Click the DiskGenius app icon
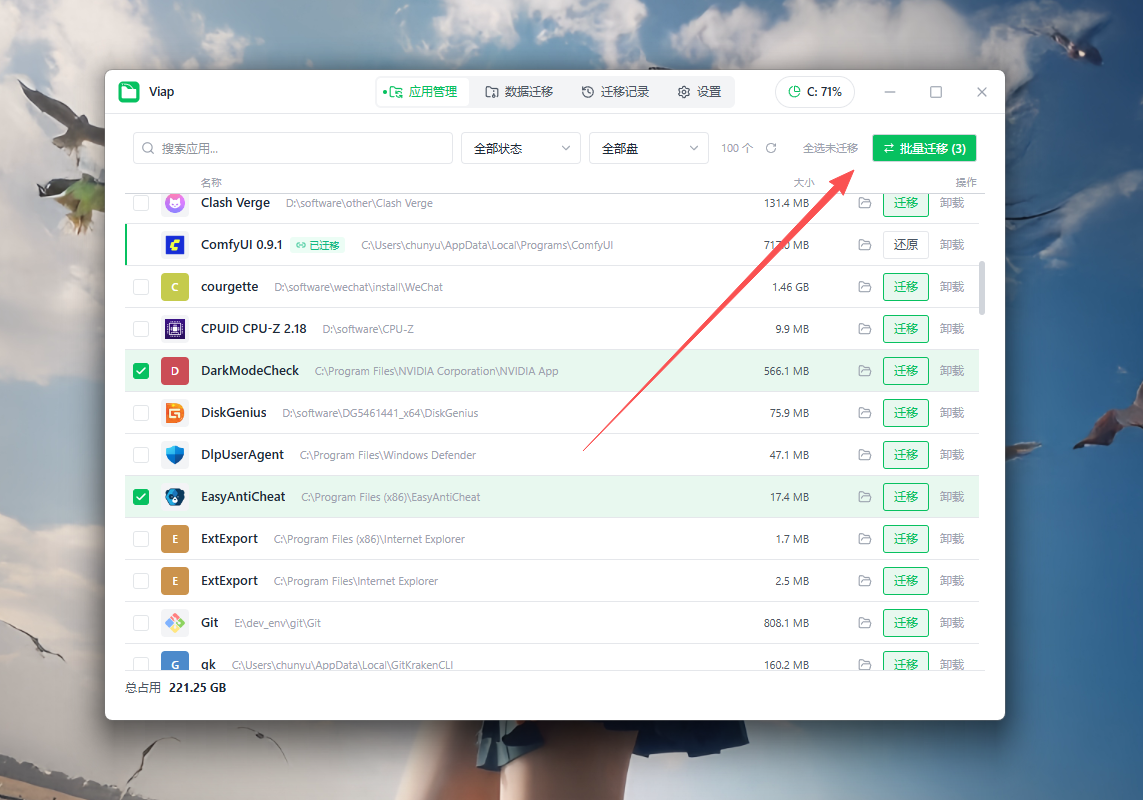 coord(175,413)
